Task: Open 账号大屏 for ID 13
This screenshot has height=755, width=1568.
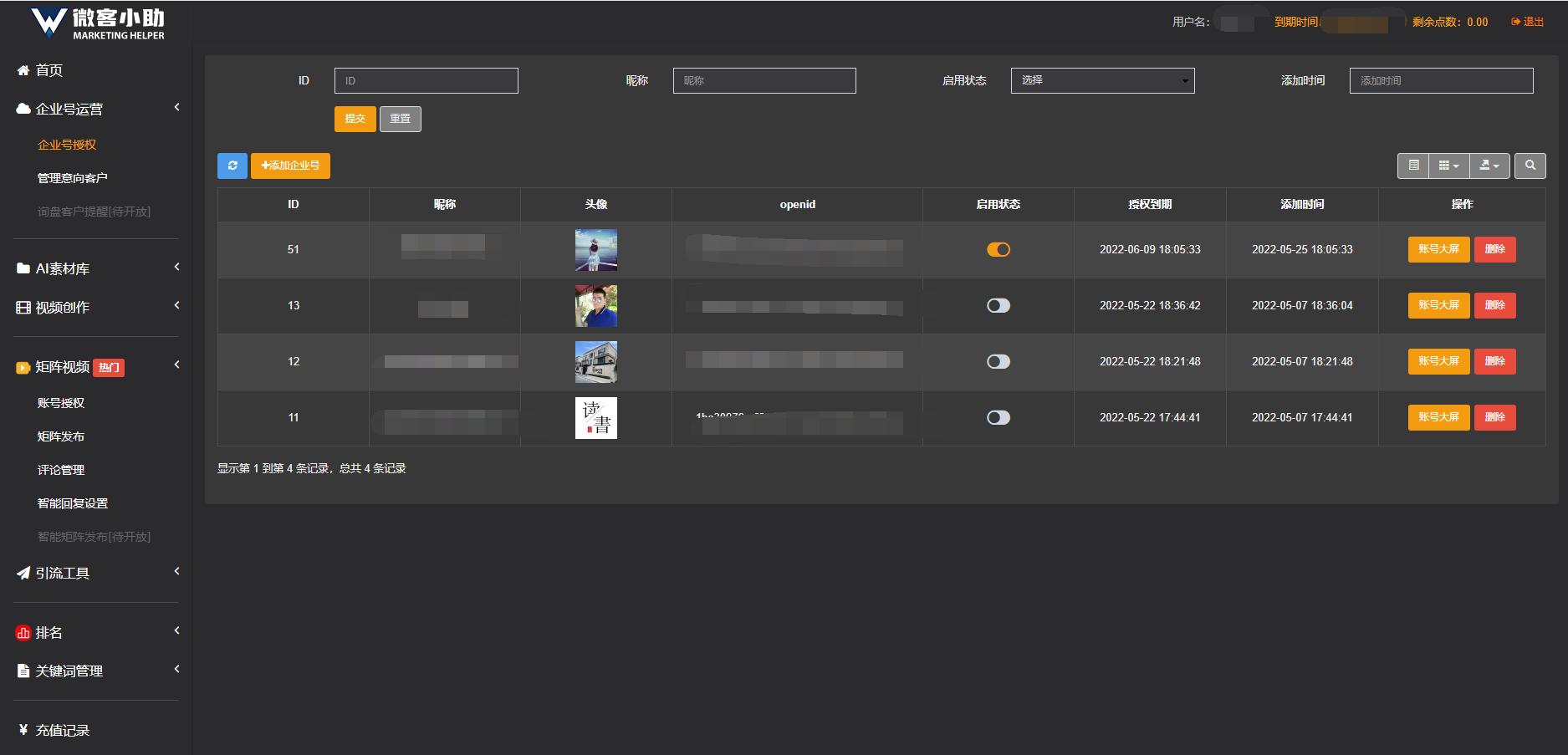Action: pyautogui.click(x=1438, y=305)
